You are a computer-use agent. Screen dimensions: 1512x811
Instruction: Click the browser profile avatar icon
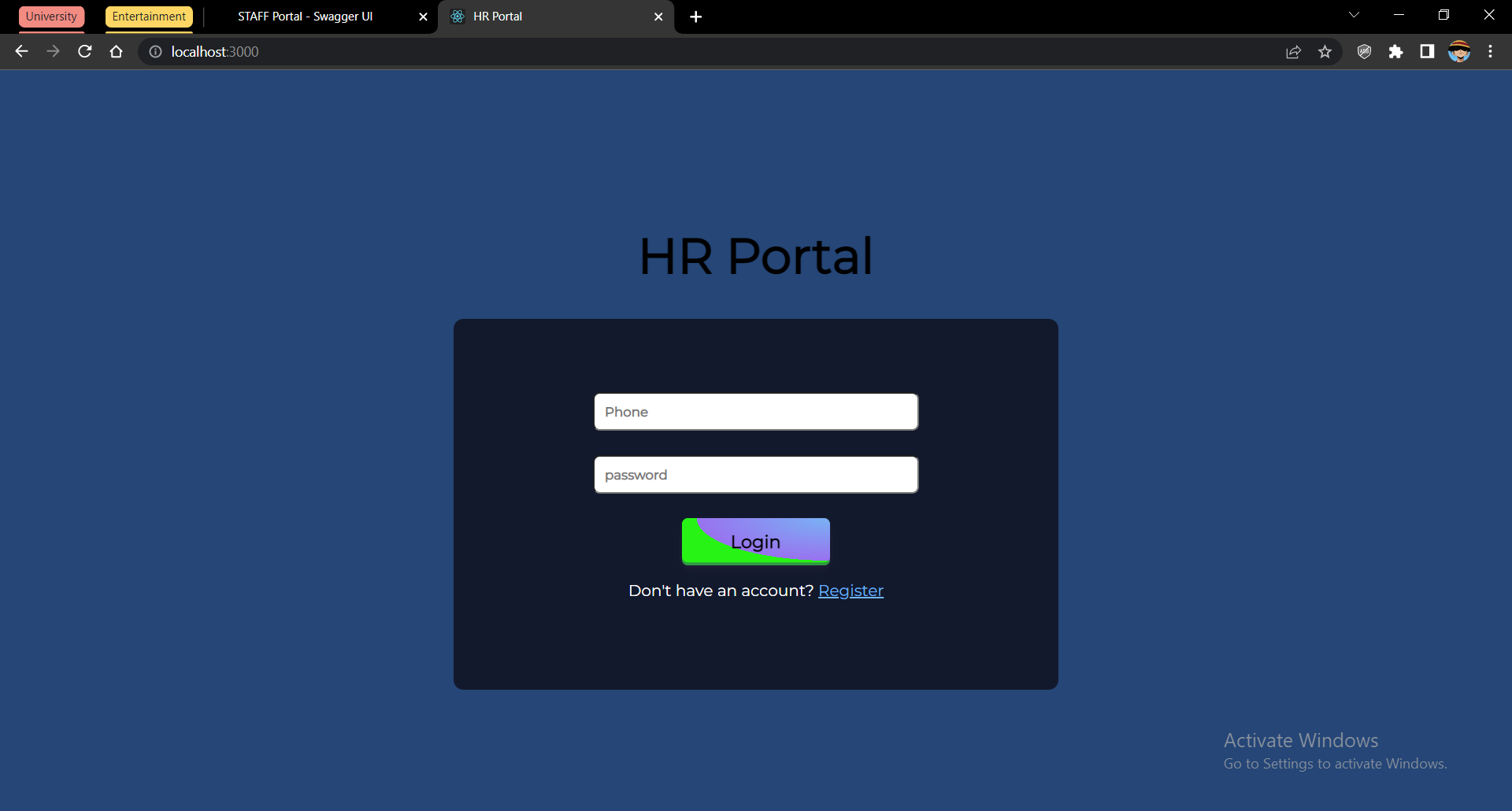[1460, 51]
